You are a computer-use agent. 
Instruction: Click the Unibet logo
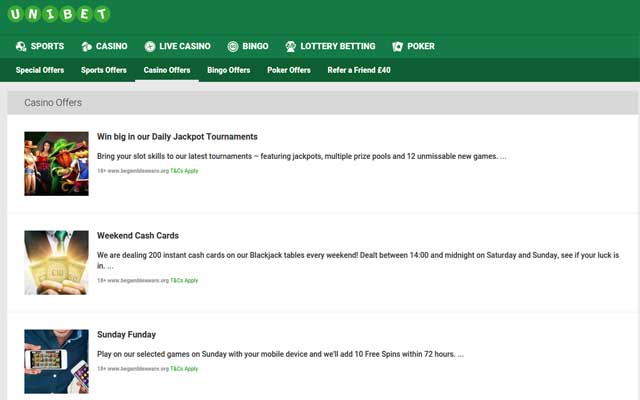(x=59, y=14)
